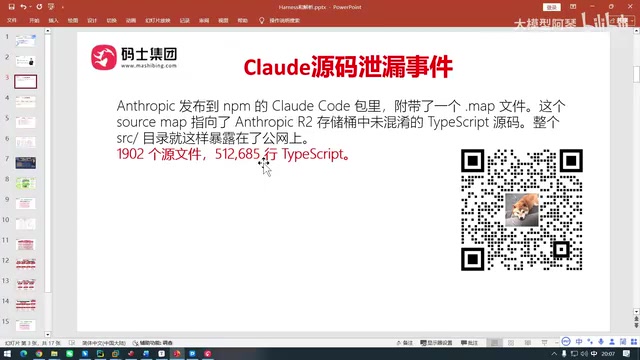Screen dimensions: 640x360
Task: Toggle the 批注 comments pane
Action: click(x=469, y=343)
